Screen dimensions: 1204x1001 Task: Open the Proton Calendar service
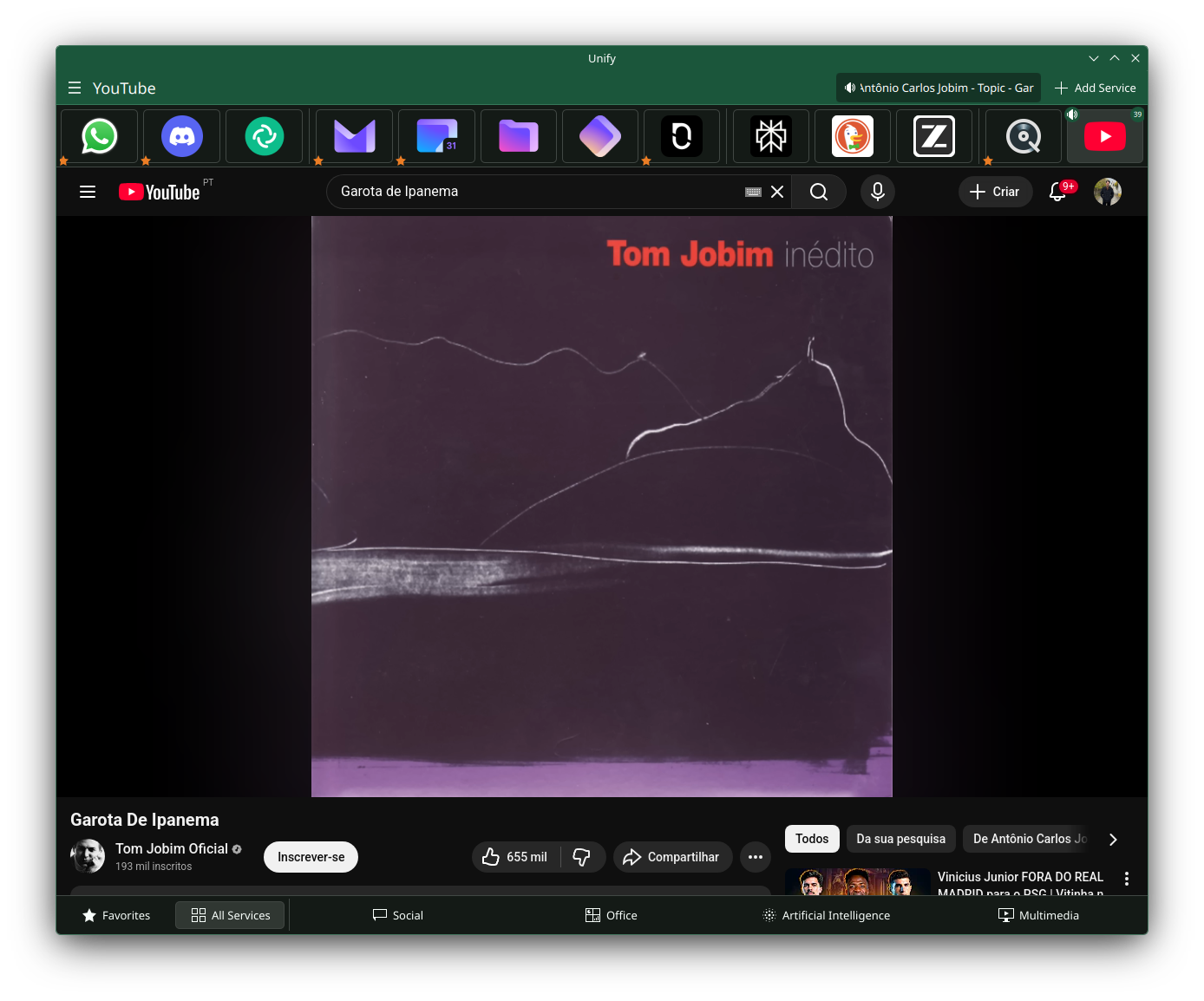(437, 136)
